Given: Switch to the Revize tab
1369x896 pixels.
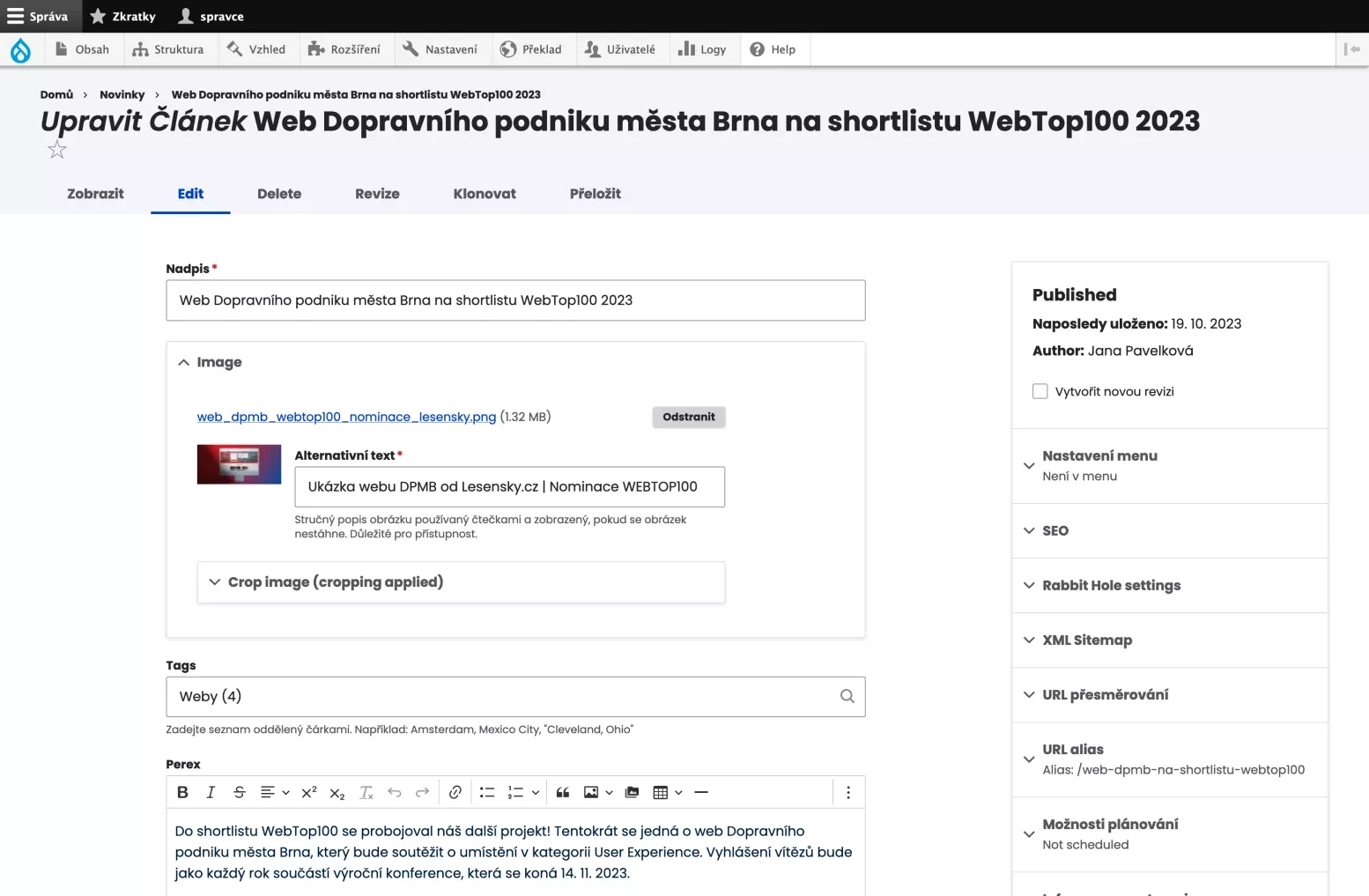Looking at the screenshot, I should (x=377, y=194).
